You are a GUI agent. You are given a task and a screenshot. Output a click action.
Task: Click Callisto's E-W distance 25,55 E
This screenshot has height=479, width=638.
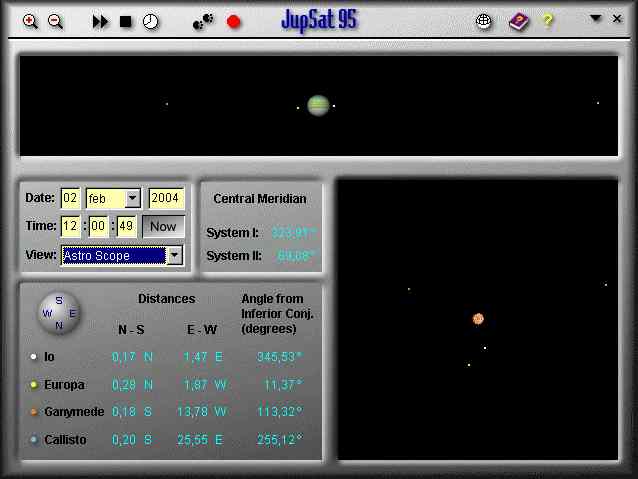[200, 440]
